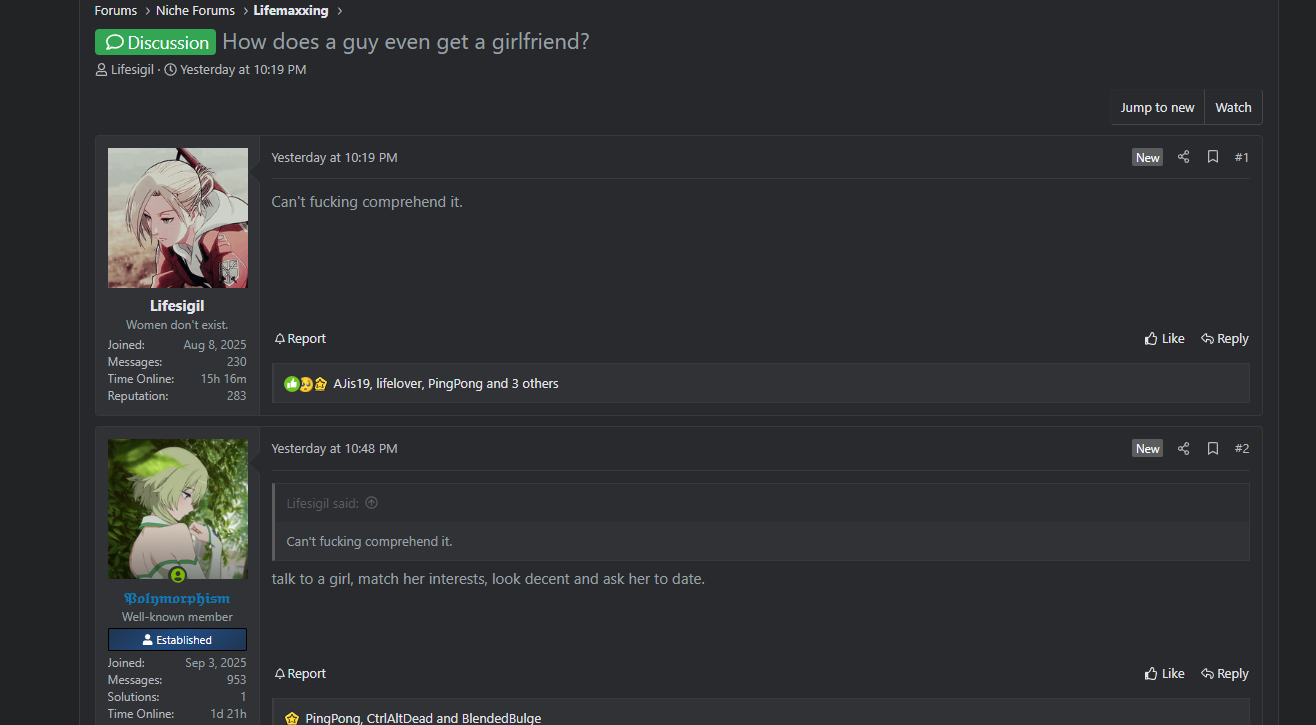Share post #1 via share icon
Viewport: 1316px width, 725px height.
tap(1183, 157)
